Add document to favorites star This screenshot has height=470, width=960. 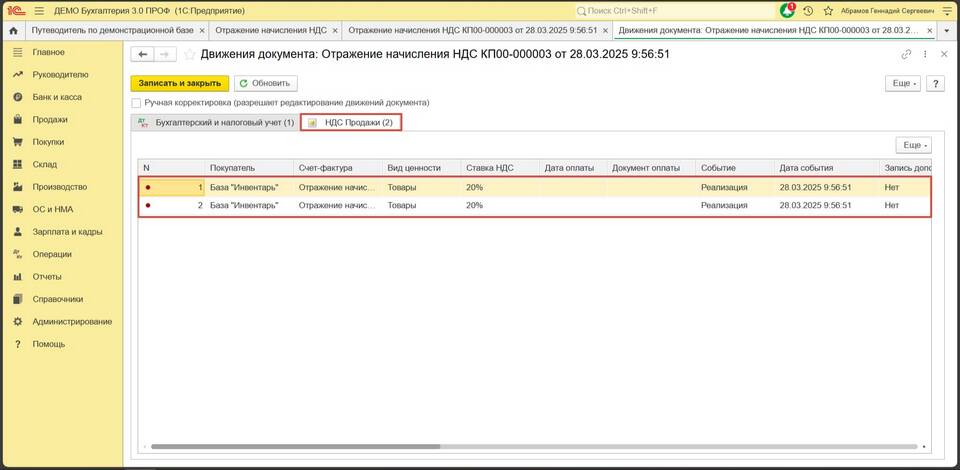point(190,54)
